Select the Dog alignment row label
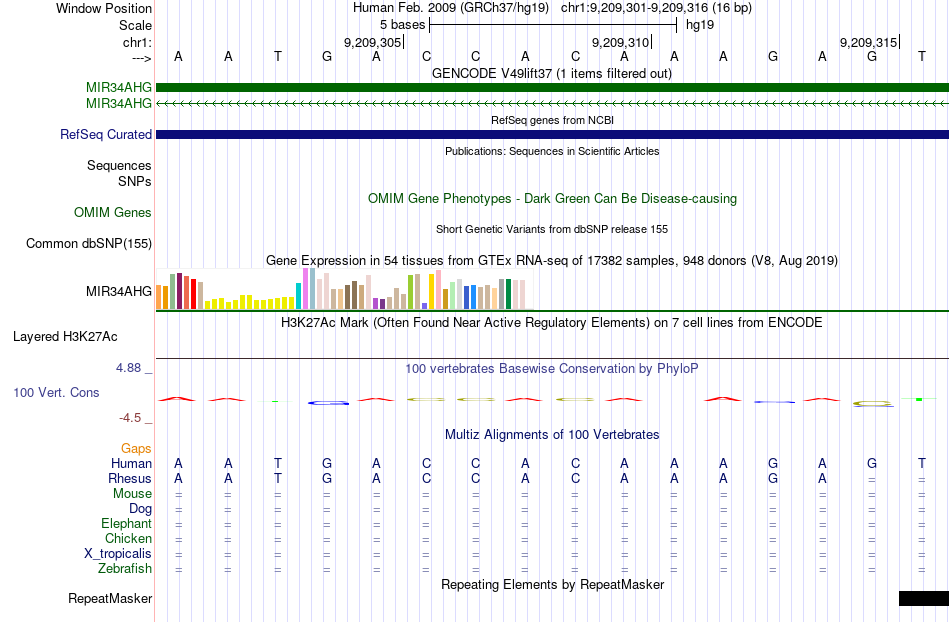This screenshot has height=622, width=950. pos(140,509)
